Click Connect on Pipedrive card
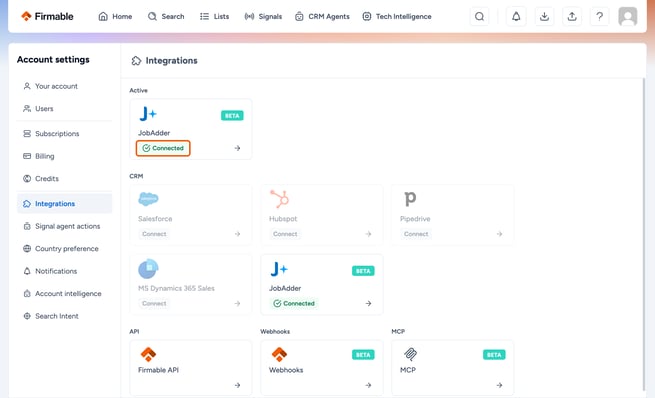This screenshot has width=655, height=398. pyautogui.click(x=416, y=234)
